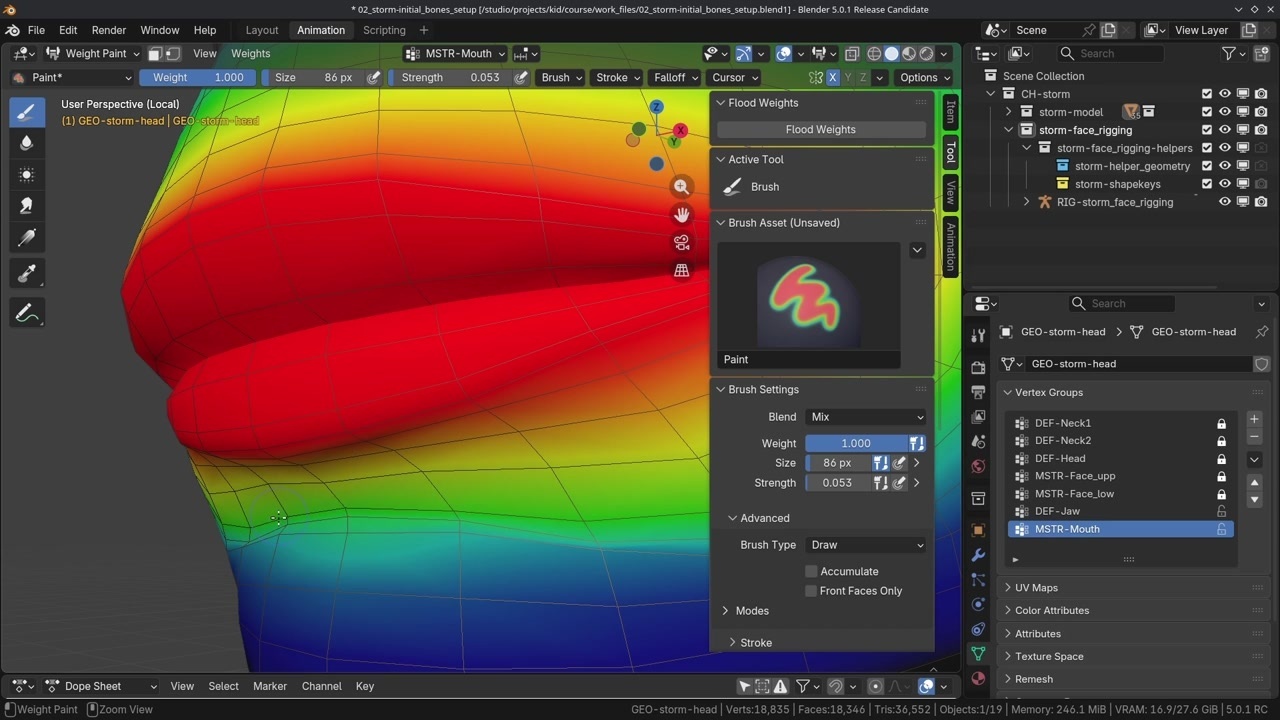Click the zoom magnifier icon in viewport
The height and width of the screenshot is (720, 1280).
(681, 187)
